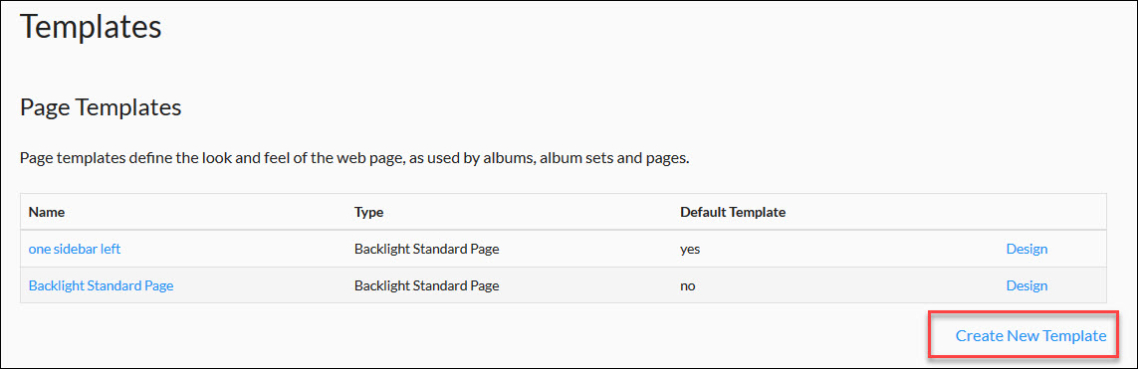Image resolution: width=1138 pixels, height=369 pixels.
Task: Click the page templates description sentence
Action: 354,158
